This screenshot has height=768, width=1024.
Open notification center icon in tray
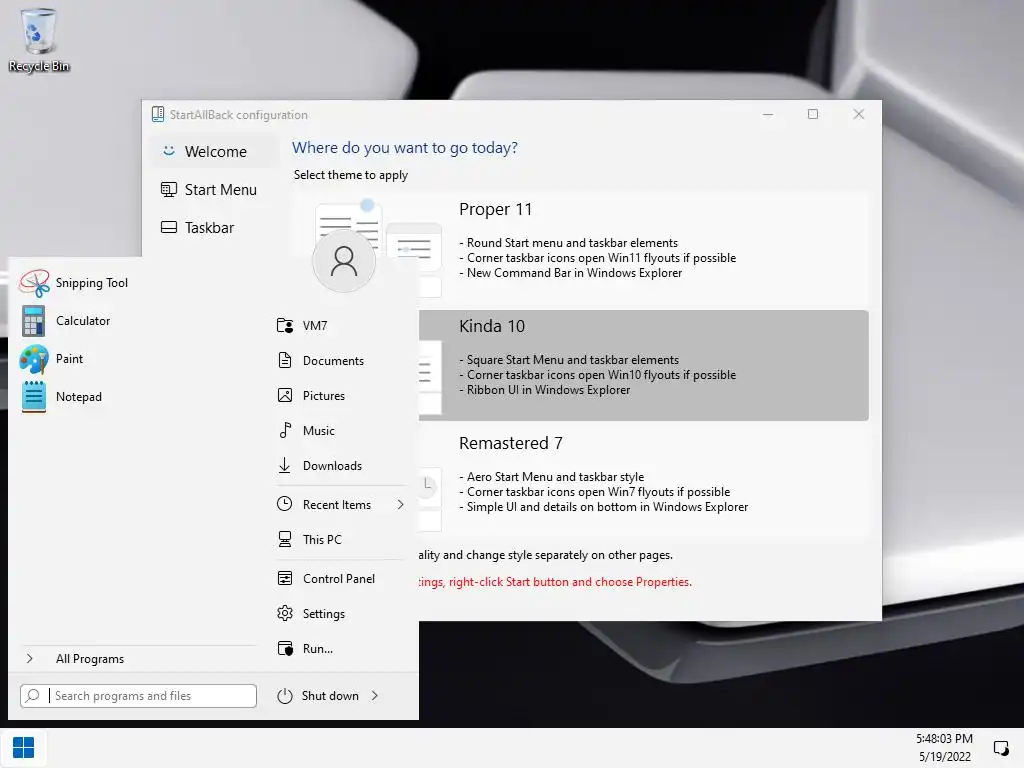[1000, 748]
